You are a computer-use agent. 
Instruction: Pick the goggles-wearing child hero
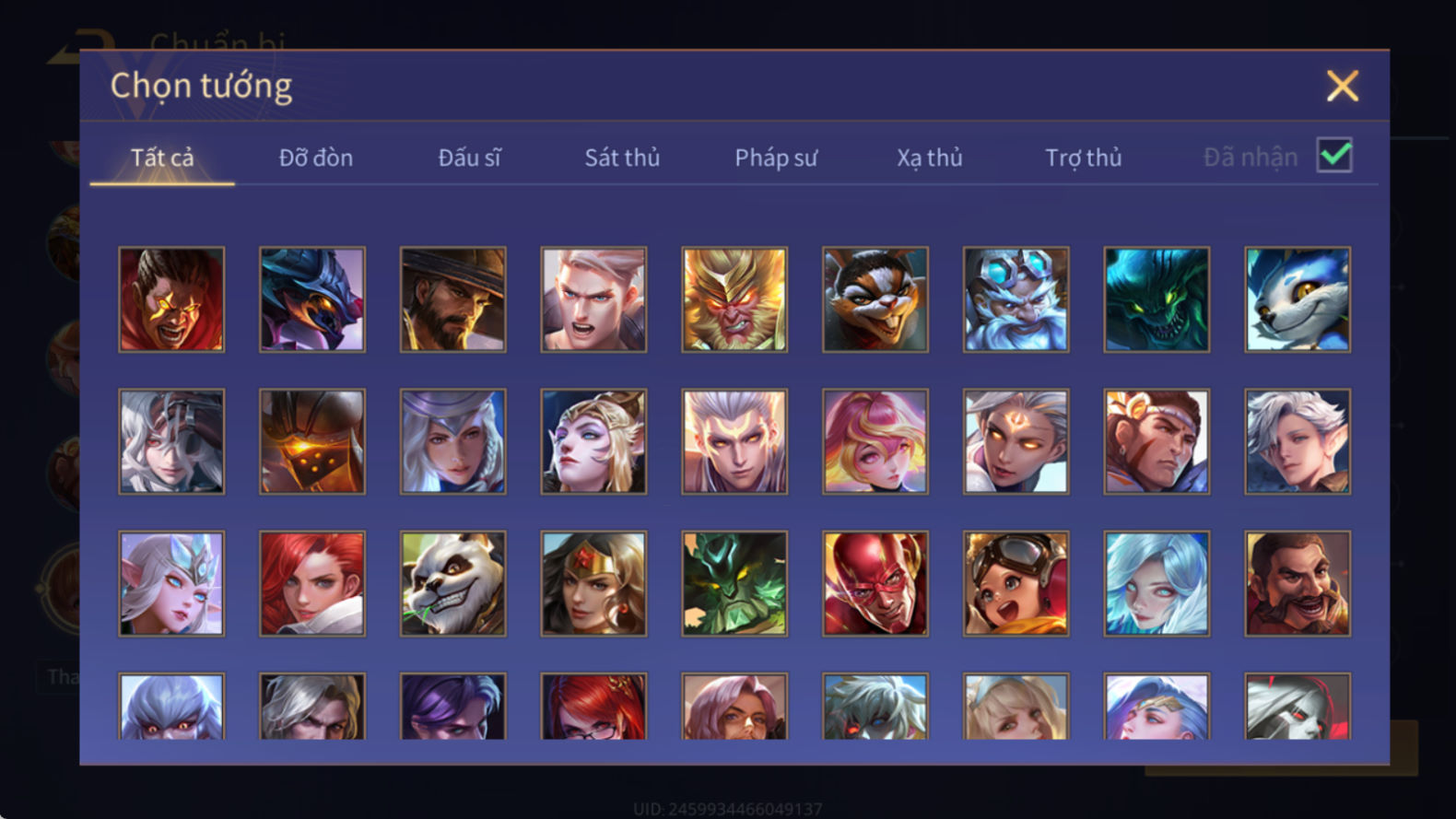(x=1016, y=583)
